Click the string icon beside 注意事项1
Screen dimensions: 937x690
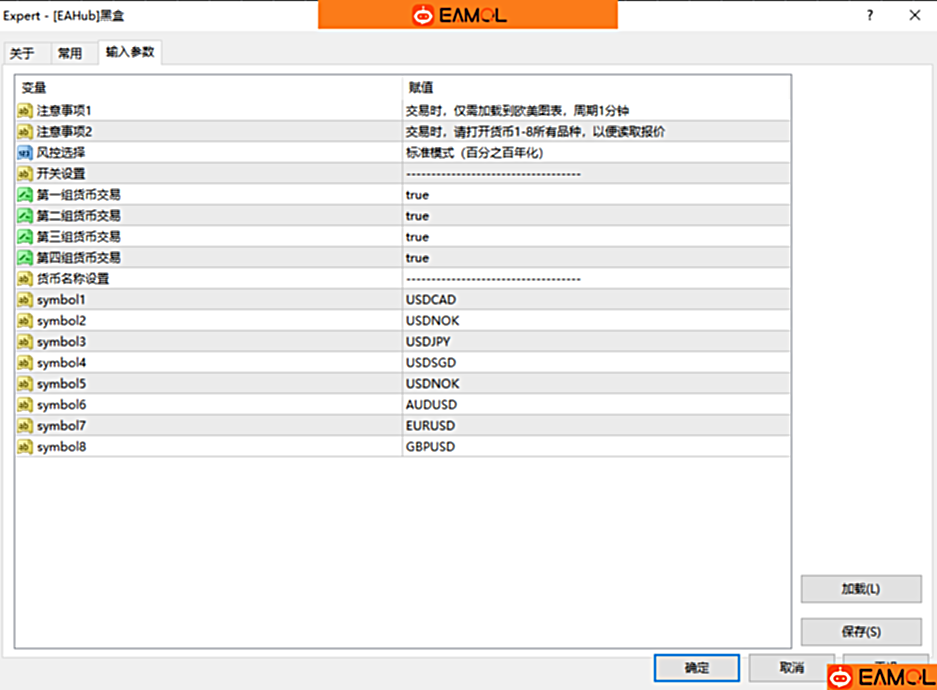pyautogui.click(x=25, y=111)
